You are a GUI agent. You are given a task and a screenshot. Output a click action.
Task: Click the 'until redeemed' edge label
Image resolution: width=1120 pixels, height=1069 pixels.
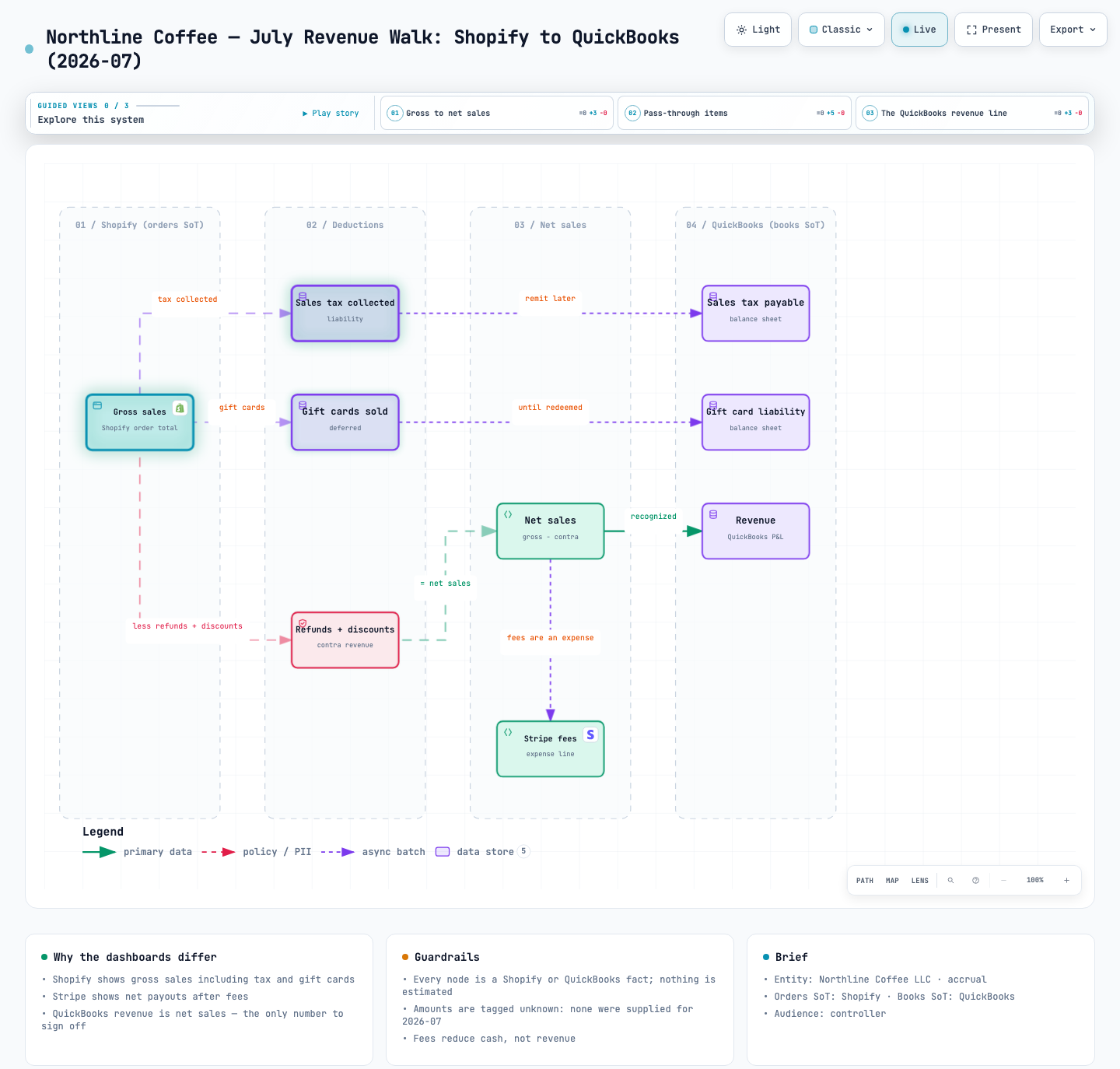(x=551, y=408)
